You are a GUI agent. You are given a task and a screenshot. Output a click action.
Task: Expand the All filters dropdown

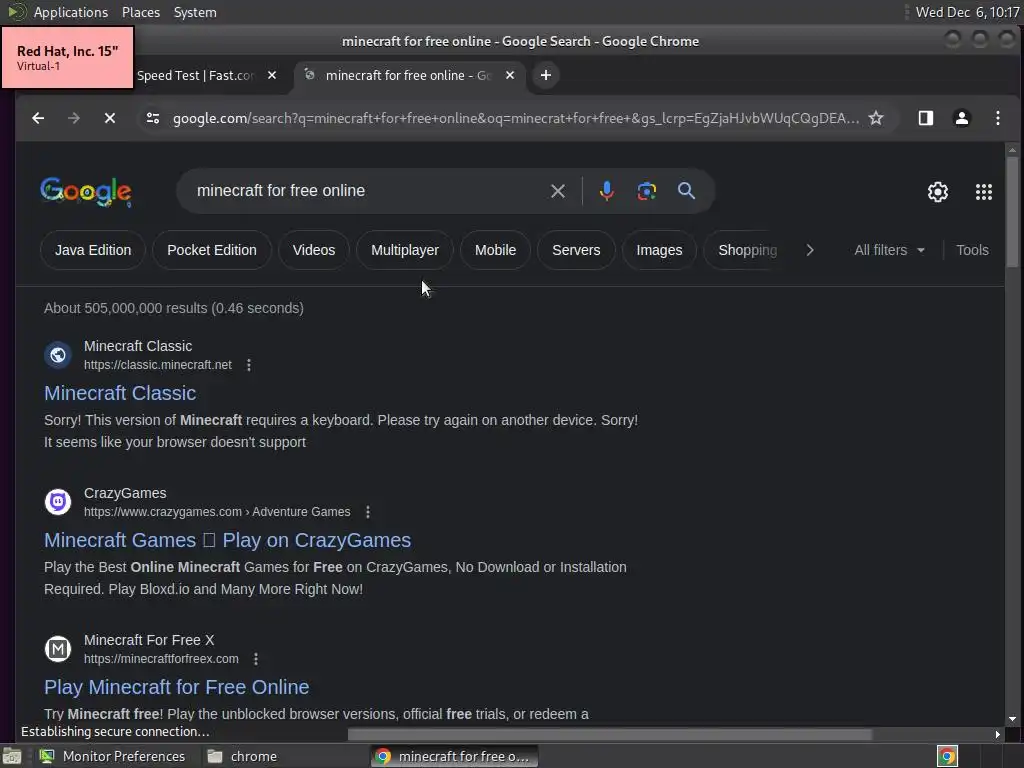(x=889, y=250)
